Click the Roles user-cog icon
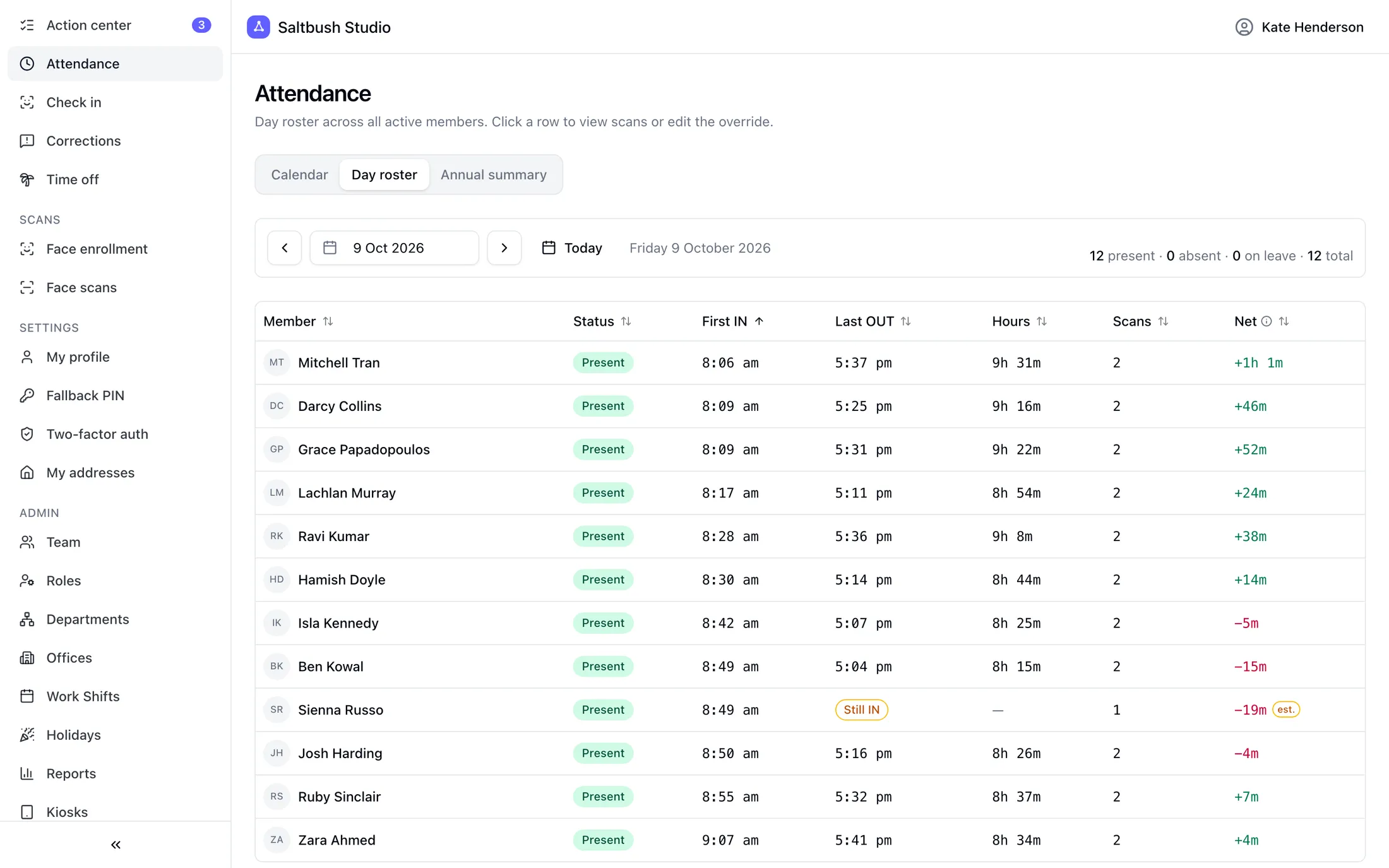This screenshot has width=1389, height=868. [27, 580]
